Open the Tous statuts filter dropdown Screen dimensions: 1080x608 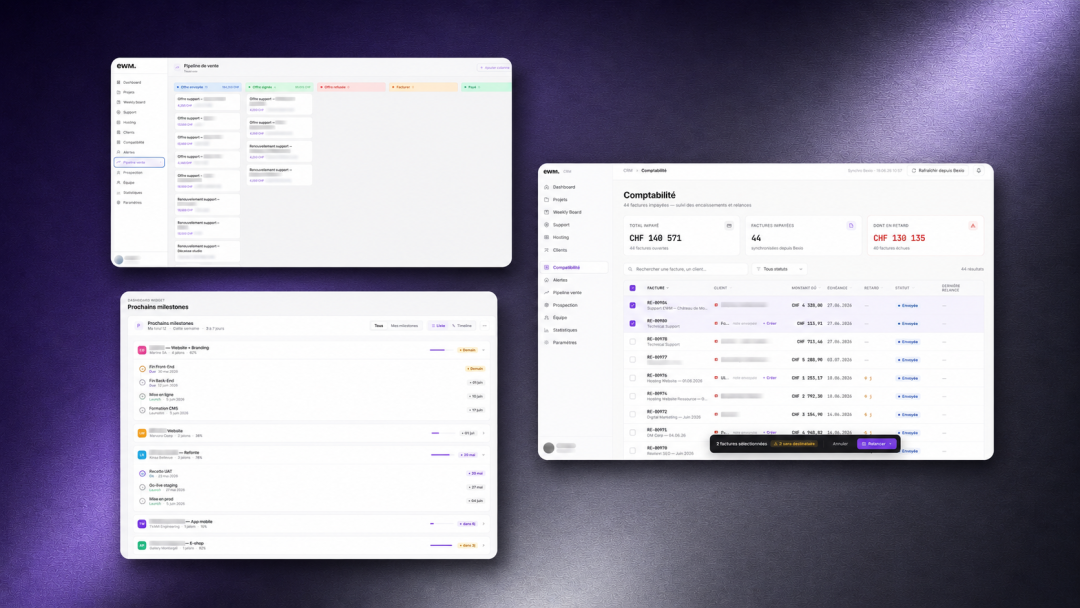pyautogui.click(x=779, y=269)
